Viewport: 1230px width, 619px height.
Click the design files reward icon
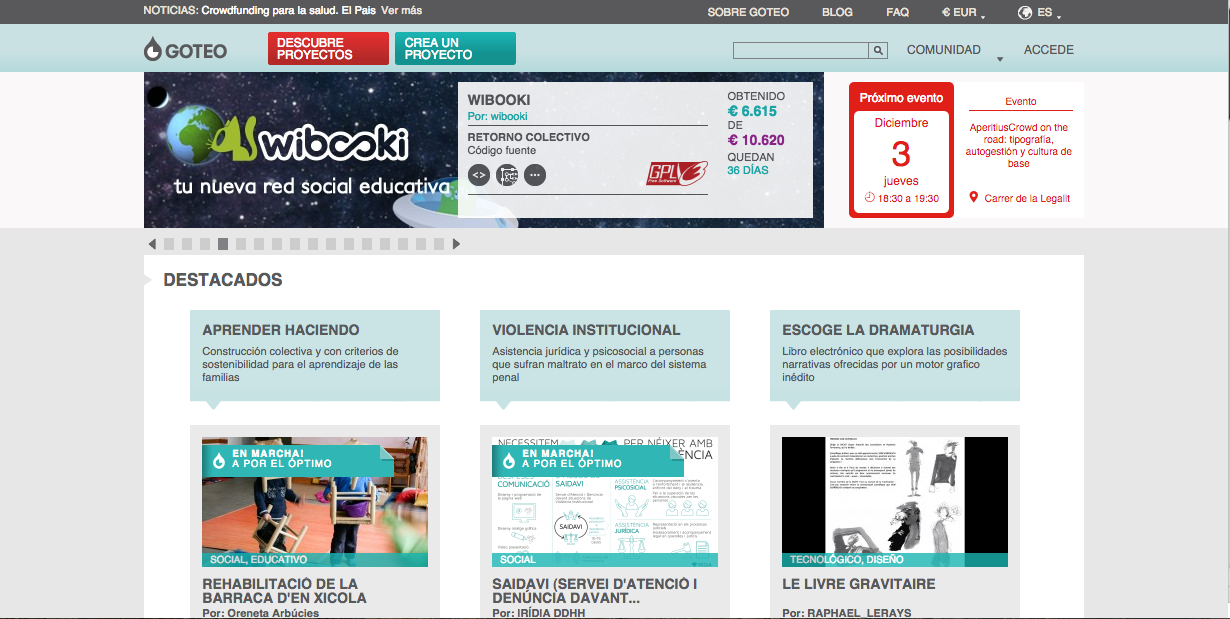tap(507, 175)
